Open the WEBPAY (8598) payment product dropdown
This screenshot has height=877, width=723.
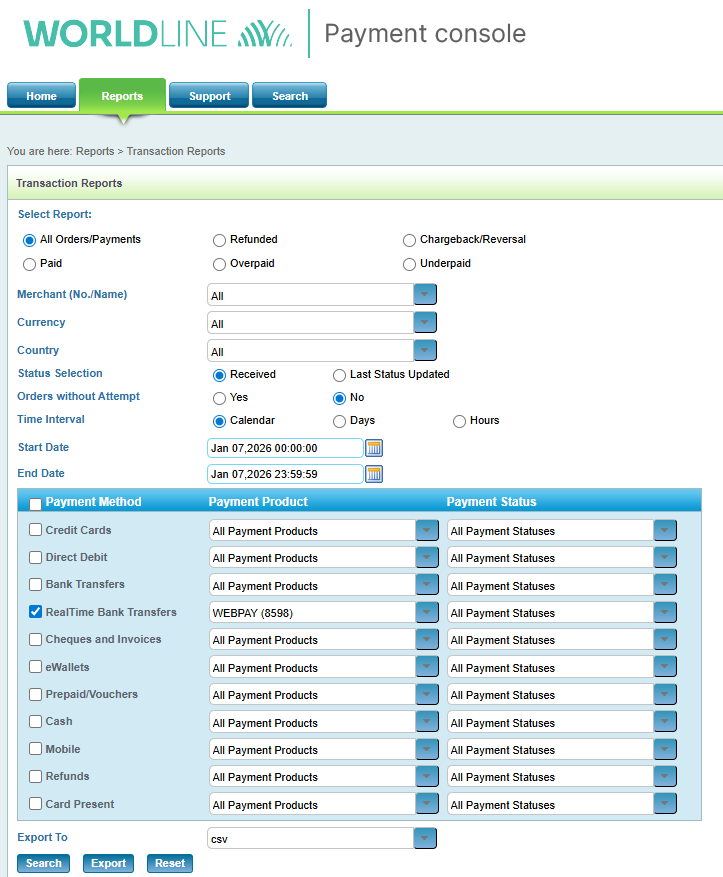427,613
